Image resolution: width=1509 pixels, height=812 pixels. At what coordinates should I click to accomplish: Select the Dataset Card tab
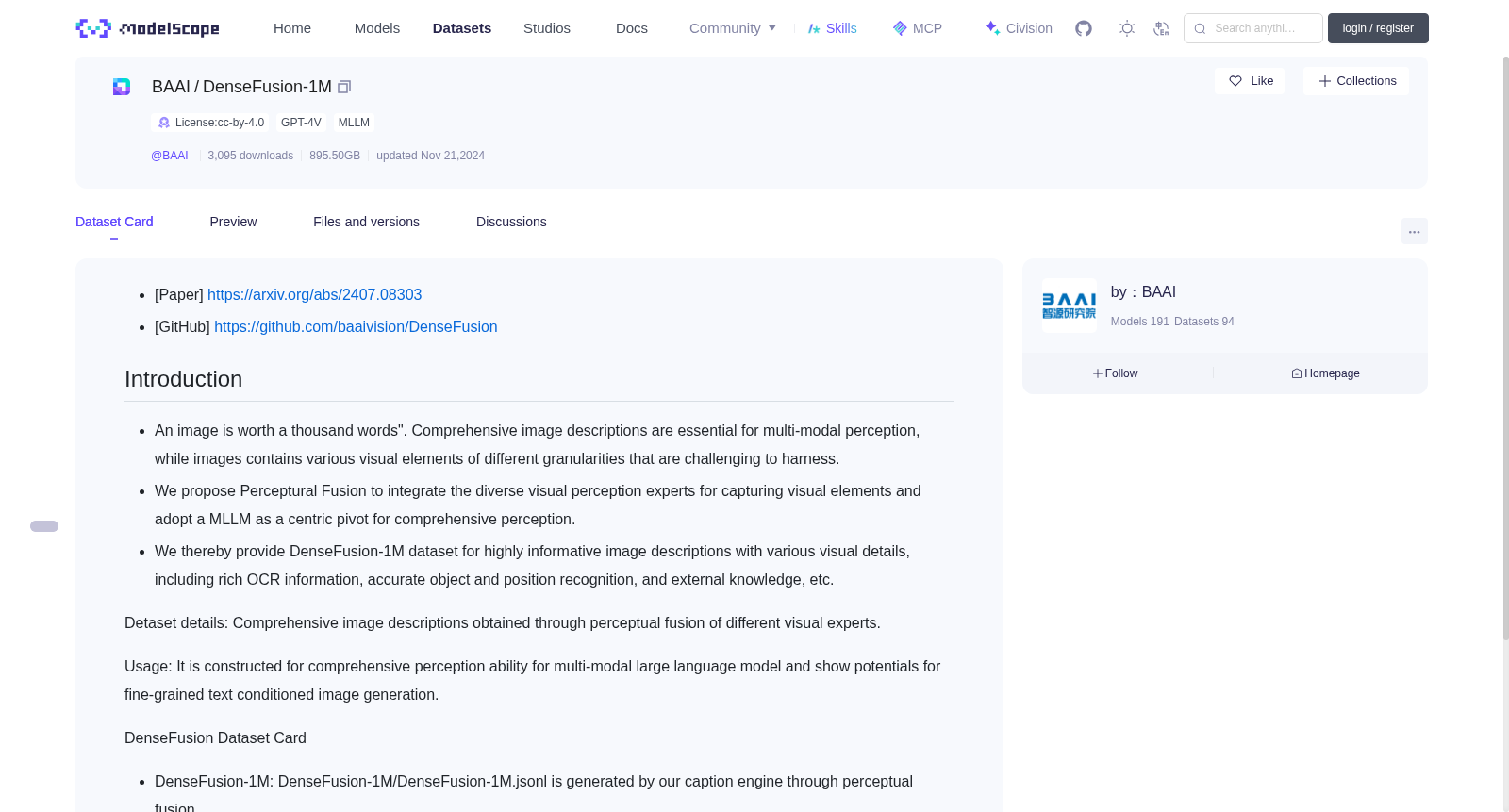[x=114, y=222]
